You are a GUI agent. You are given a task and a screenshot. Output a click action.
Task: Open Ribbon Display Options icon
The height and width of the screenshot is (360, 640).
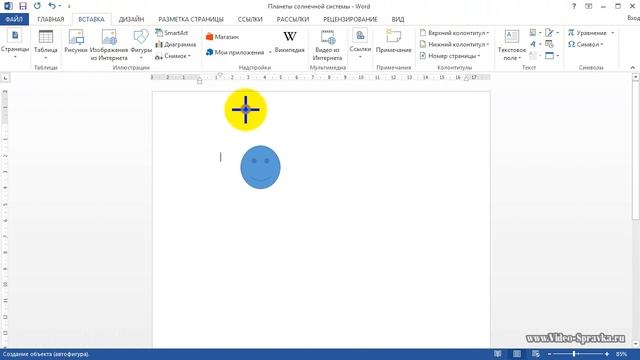(x=589, y=6)
